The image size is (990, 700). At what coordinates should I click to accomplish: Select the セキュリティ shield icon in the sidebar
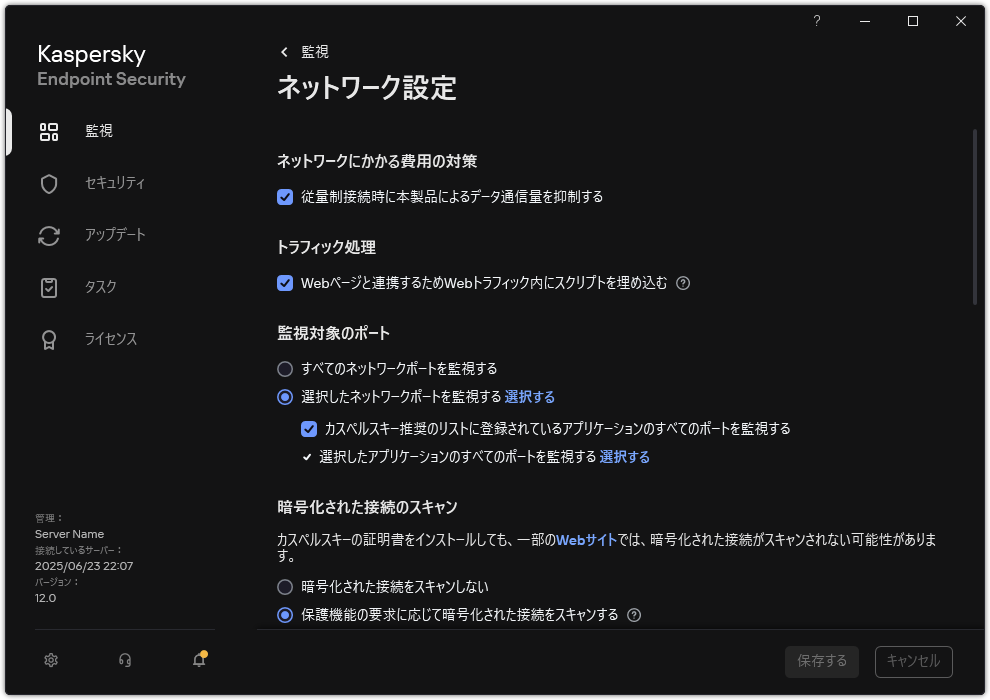coord(48,183)
